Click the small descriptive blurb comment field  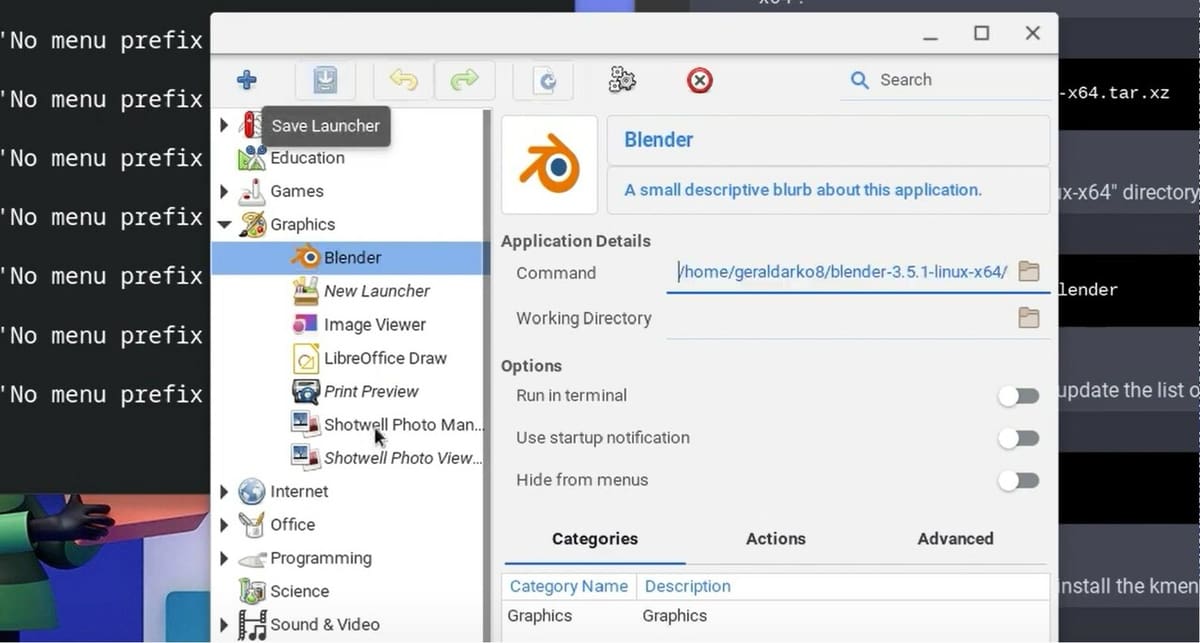click(828, 190)
